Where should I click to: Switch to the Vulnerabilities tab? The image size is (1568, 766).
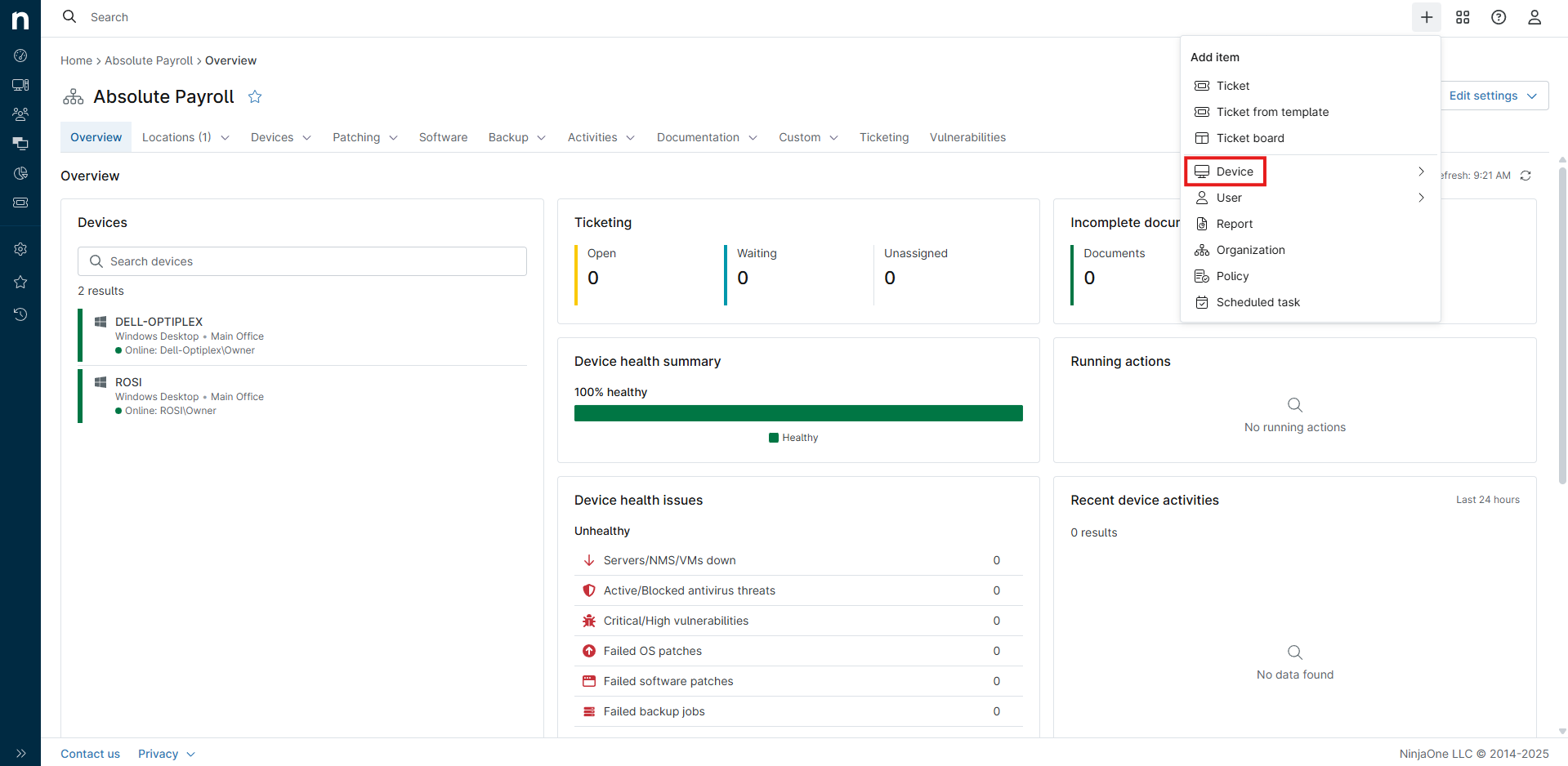point(967,137)
